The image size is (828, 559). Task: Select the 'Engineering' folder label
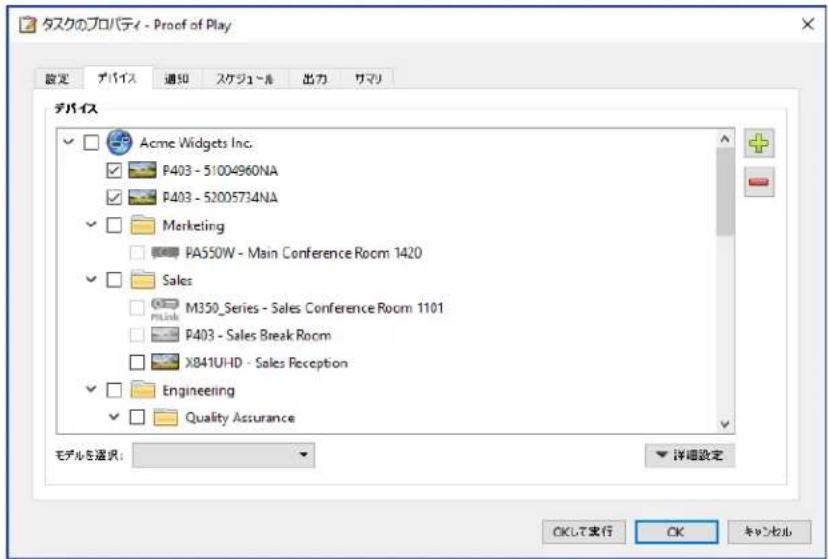point(199,391)
